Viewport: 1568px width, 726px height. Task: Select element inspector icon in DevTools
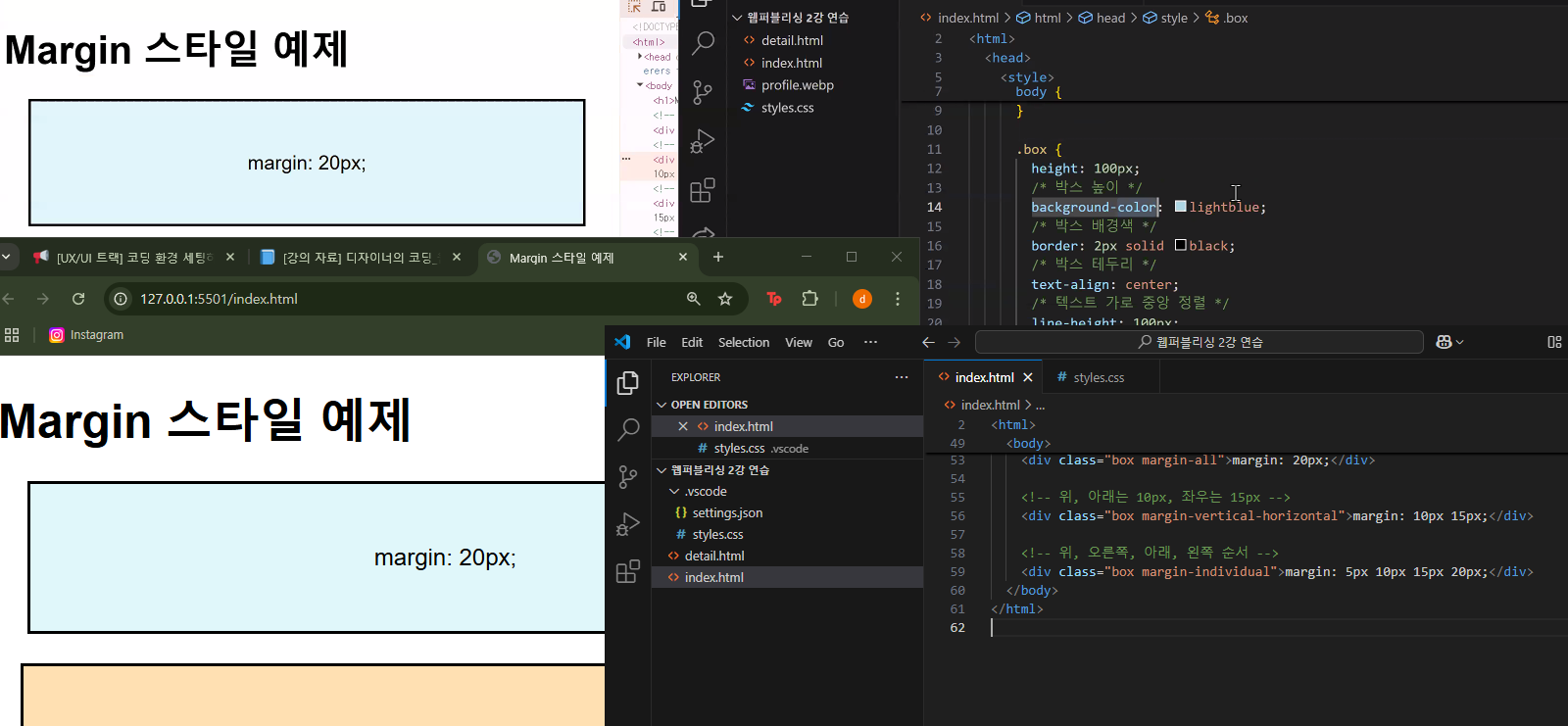tap(633, 6)
